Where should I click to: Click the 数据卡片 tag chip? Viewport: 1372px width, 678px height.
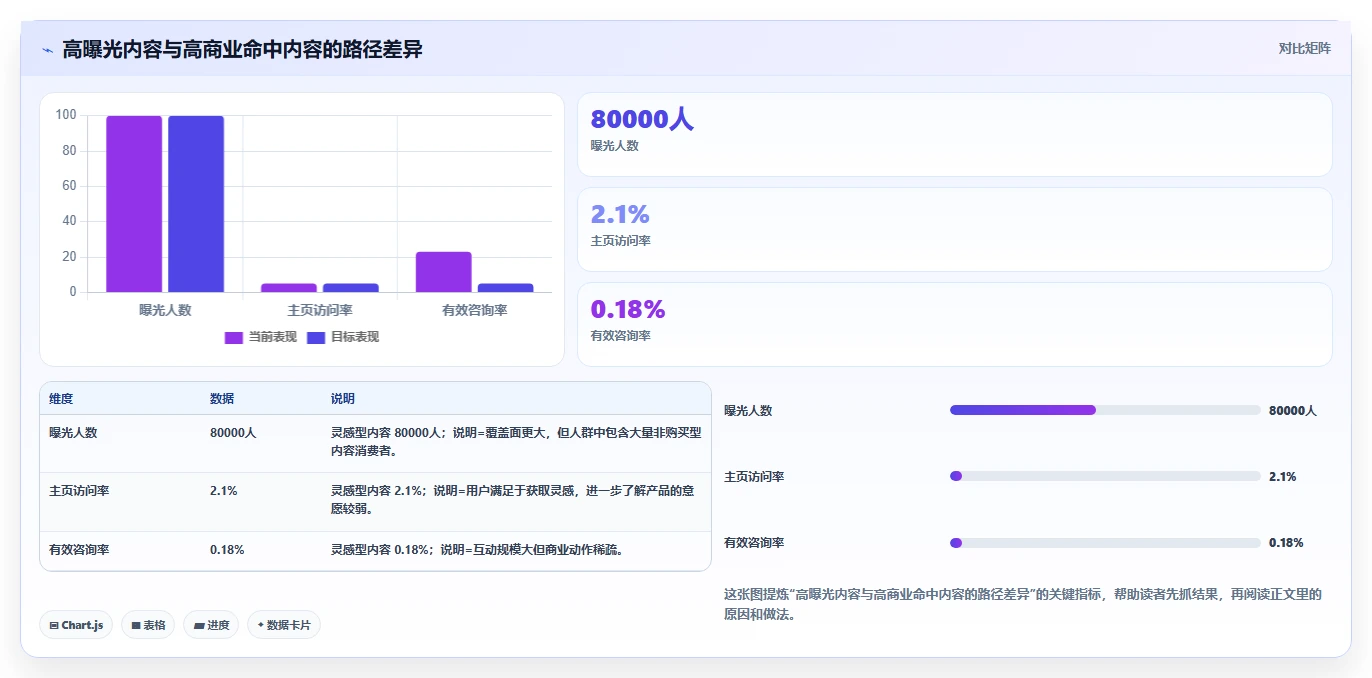284,625
